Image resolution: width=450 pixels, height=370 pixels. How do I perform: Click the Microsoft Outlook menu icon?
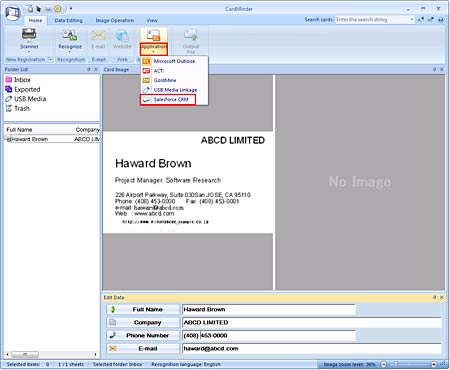[146, 61]
